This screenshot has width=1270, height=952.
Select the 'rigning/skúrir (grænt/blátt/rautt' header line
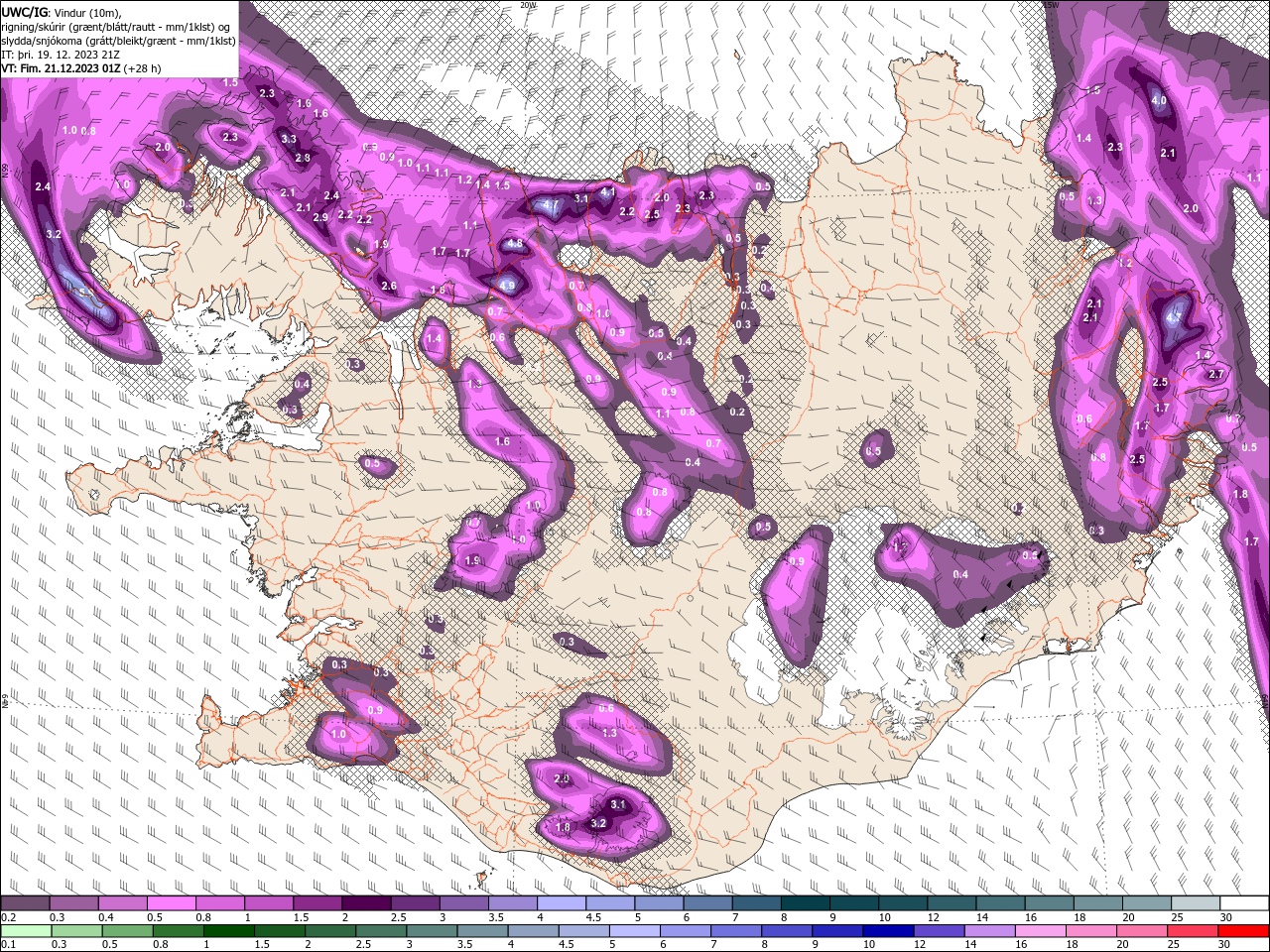tap(116, 26)
